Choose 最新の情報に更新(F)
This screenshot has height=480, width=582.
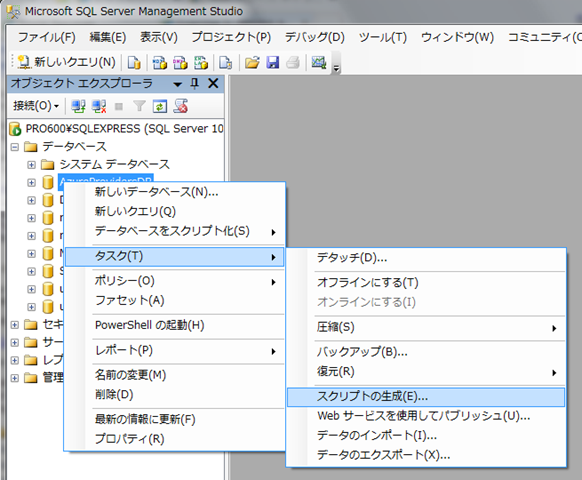coord(174,419)
